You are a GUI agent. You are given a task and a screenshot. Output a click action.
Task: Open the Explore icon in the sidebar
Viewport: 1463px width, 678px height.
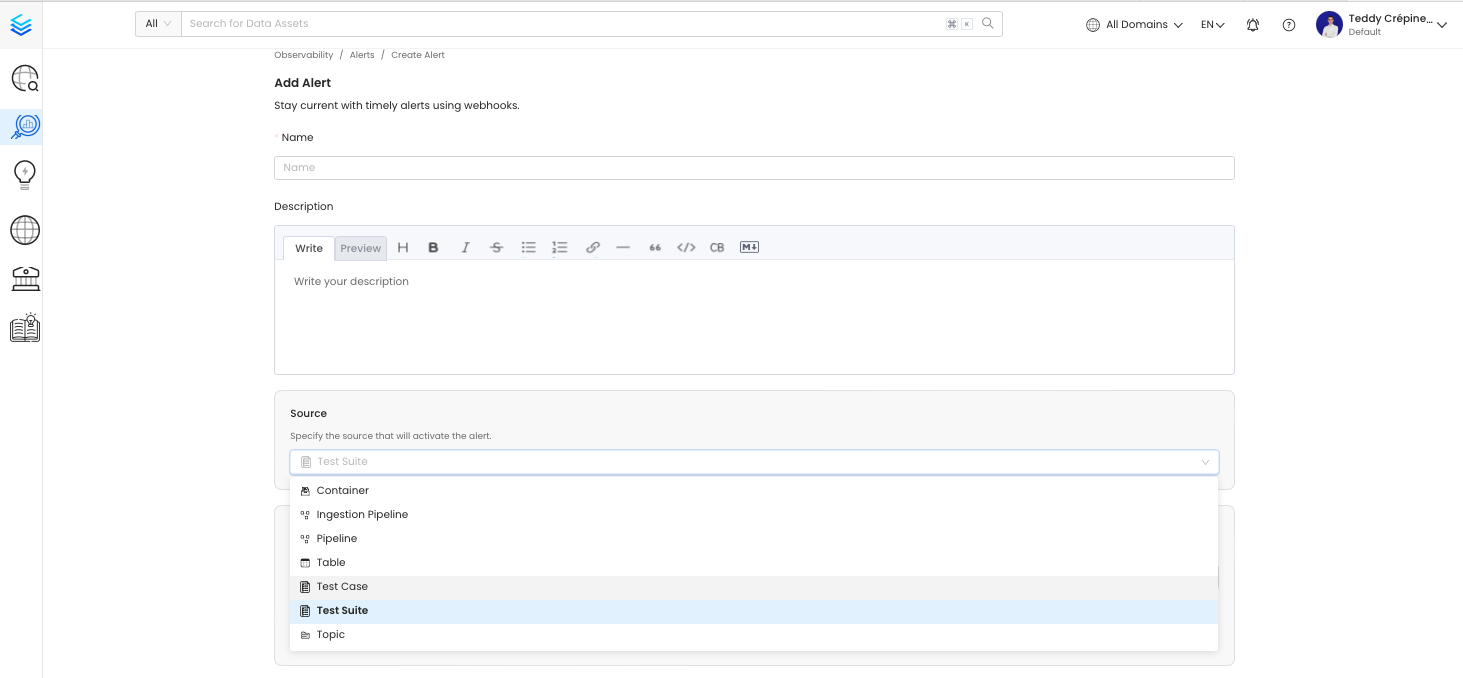point(24,78)
